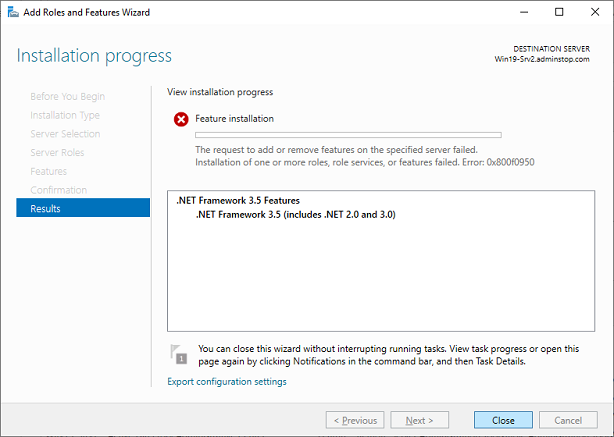Open the Server Roles step
Screen dimensions: 614x437
click(57, 153)
